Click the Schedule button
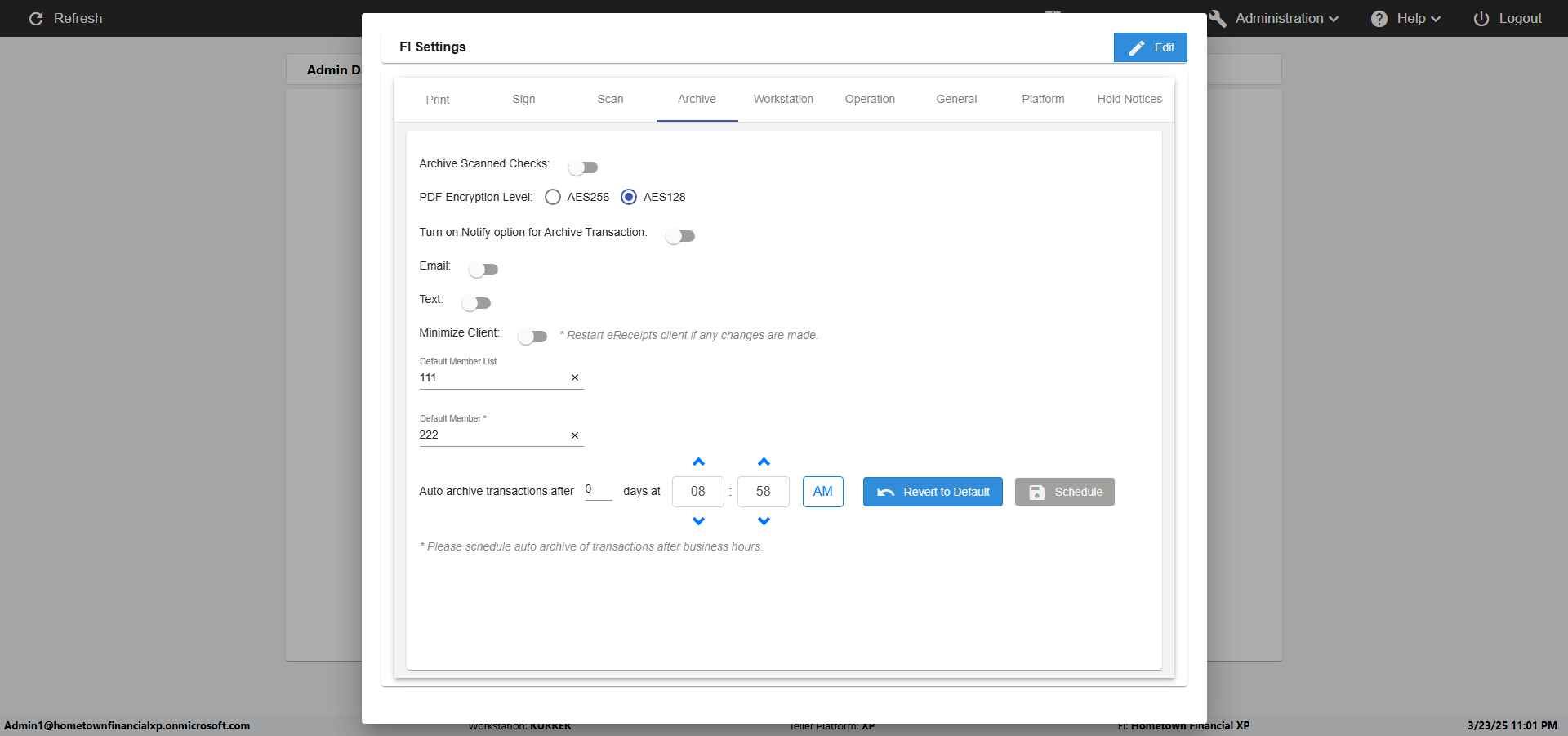The height and width of the screenshot is (736, 1568). coord(1064,492)
